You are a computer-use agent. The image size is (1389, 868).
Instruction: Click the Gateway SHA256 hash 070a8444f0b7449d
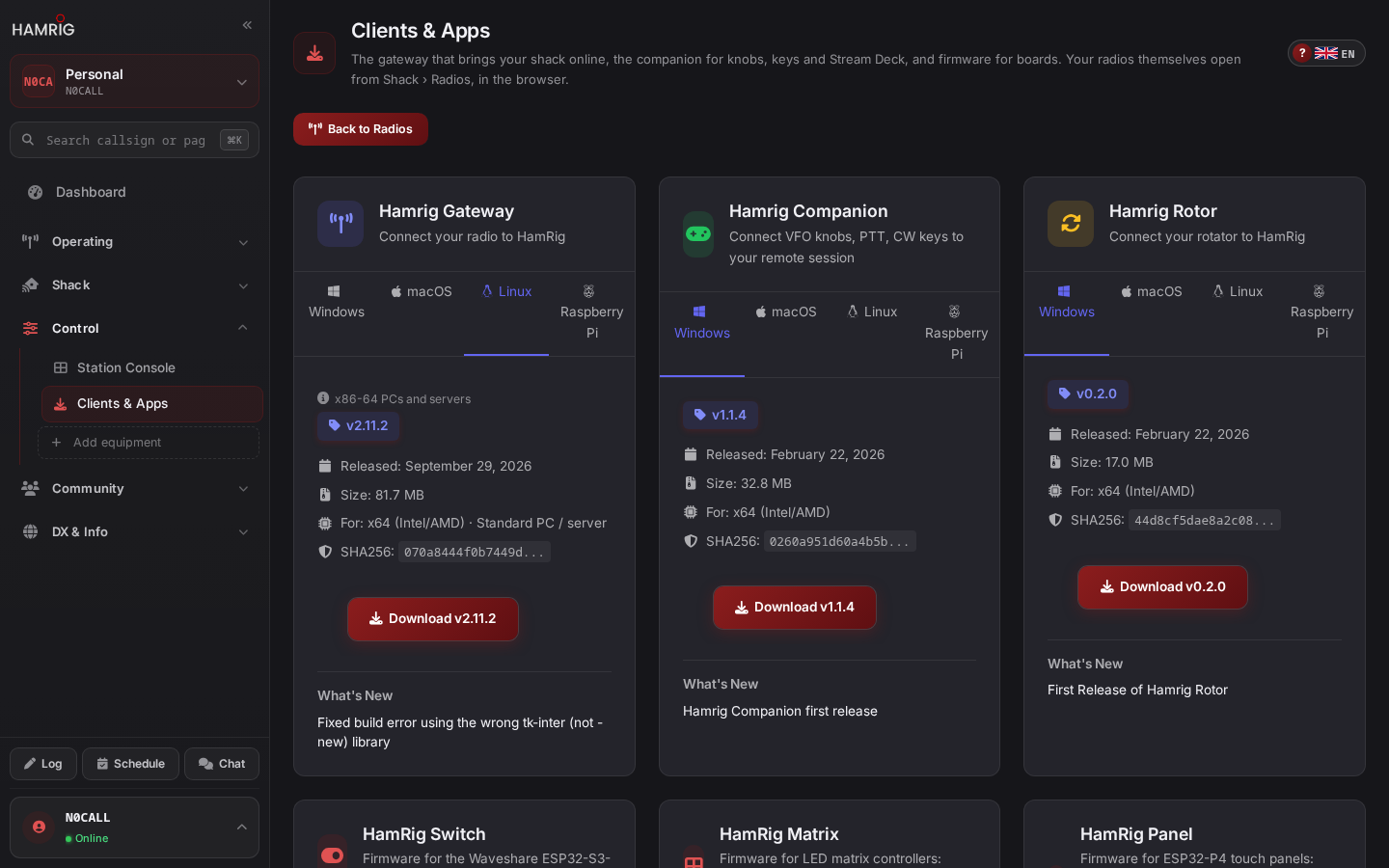point(474,553)
